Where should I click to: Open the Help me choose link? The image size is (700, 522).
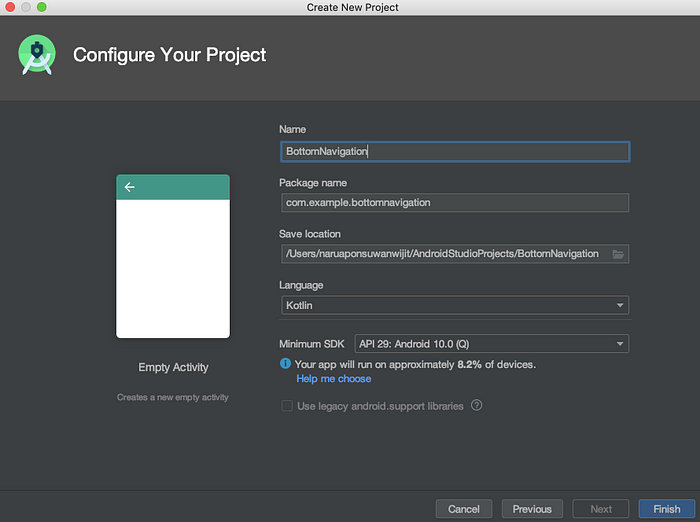tap(334, 379)
